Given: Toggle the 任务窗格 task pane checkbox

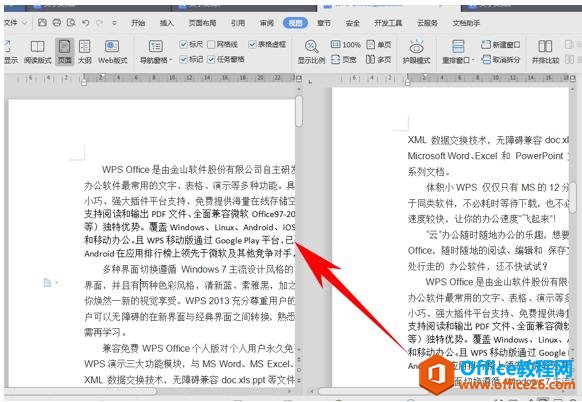Looking at the screenshot, I should pos(226,59).
